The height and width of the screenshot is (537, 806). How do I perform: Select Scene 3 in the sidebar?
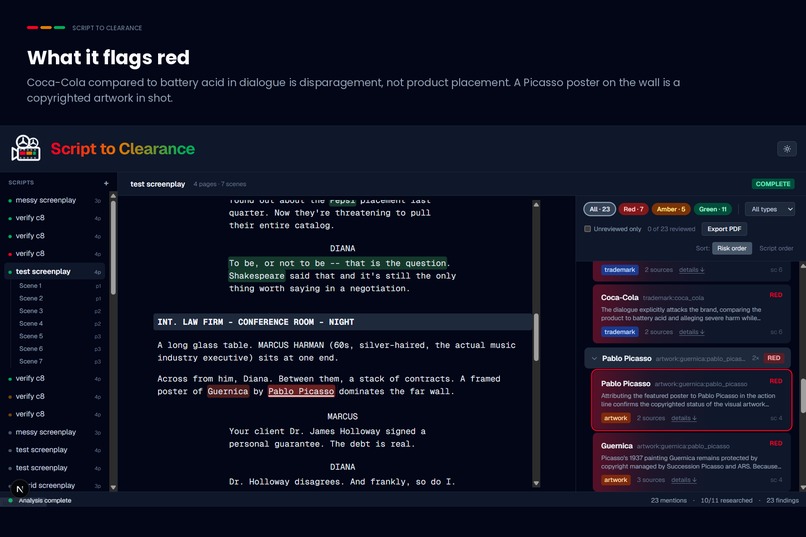point(31,311)
